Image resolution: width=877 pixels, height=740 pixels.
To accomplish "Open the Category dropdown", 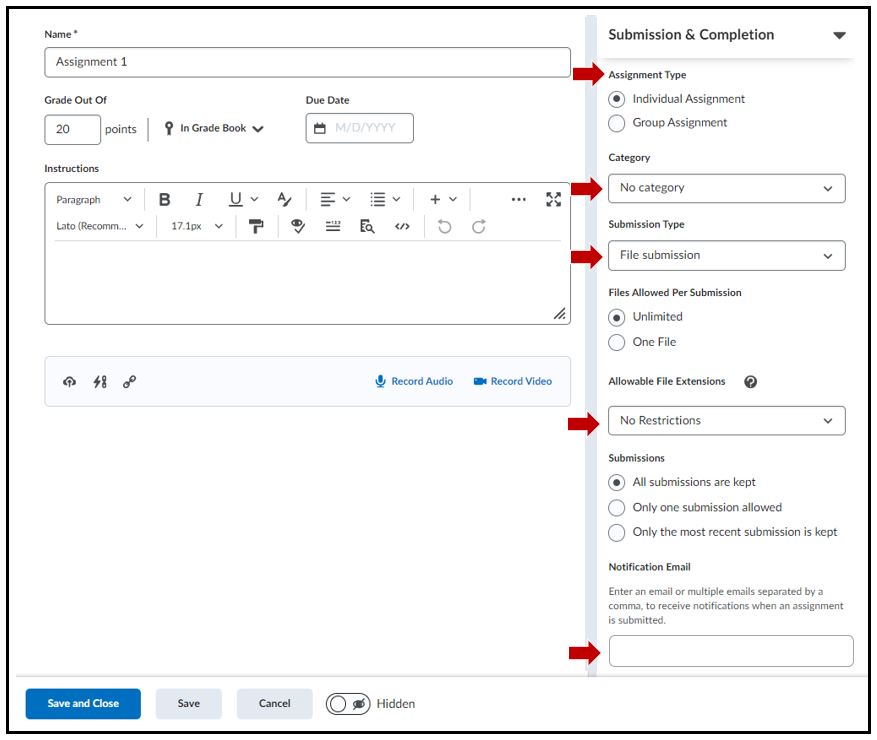I will 726,188.
